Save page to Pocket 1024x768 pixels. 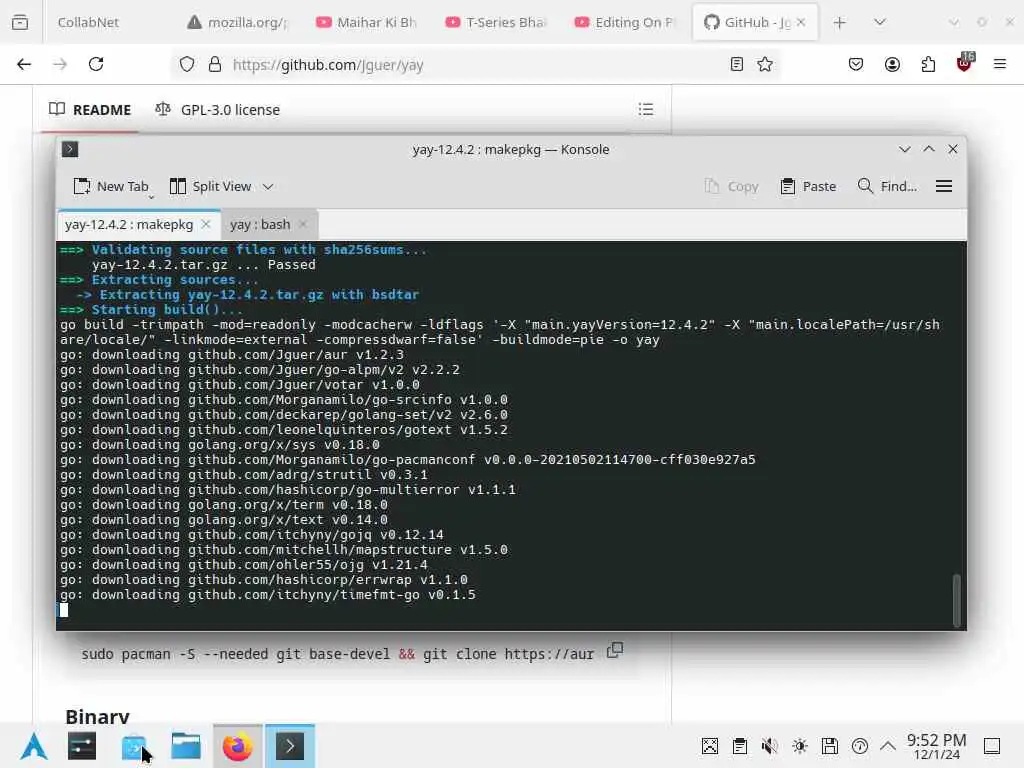[x=856, y=64]
